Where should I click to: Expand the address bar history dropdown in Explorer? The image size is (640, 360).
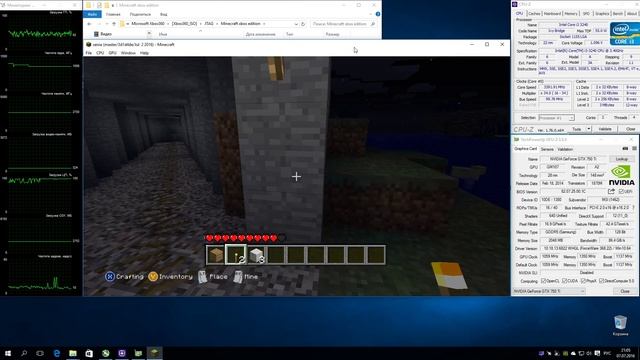pos(296,24)
